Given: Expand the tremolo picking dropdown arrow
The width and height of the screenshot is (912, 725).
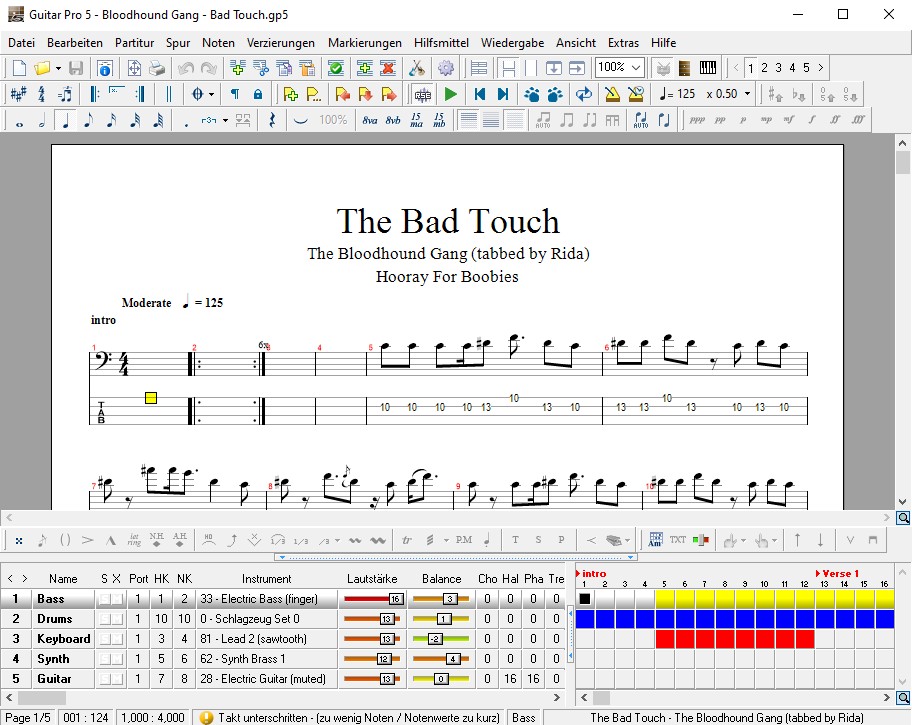Looking at the screenshot, I should point(446,540).
